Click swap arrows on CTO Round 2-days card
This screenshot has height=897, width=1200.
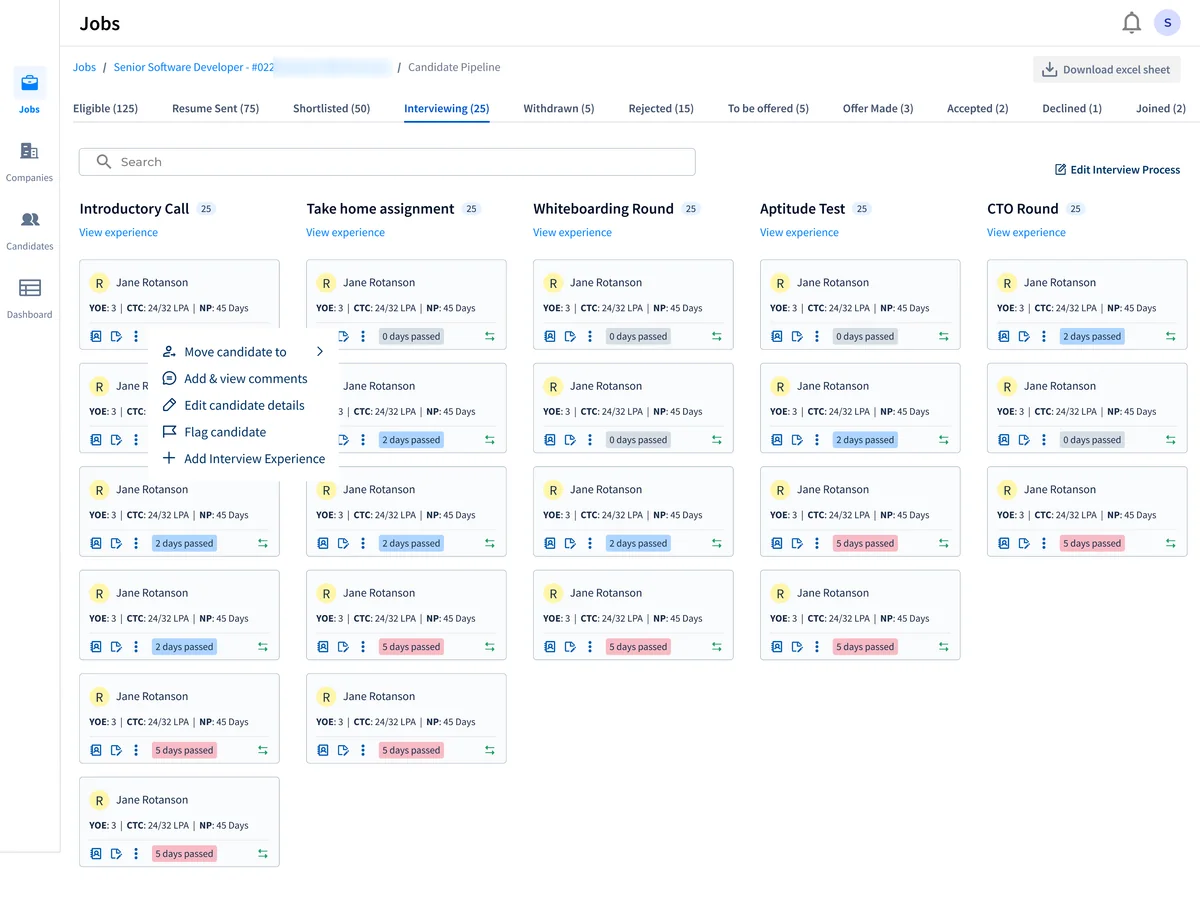(x=1171, y=337)
